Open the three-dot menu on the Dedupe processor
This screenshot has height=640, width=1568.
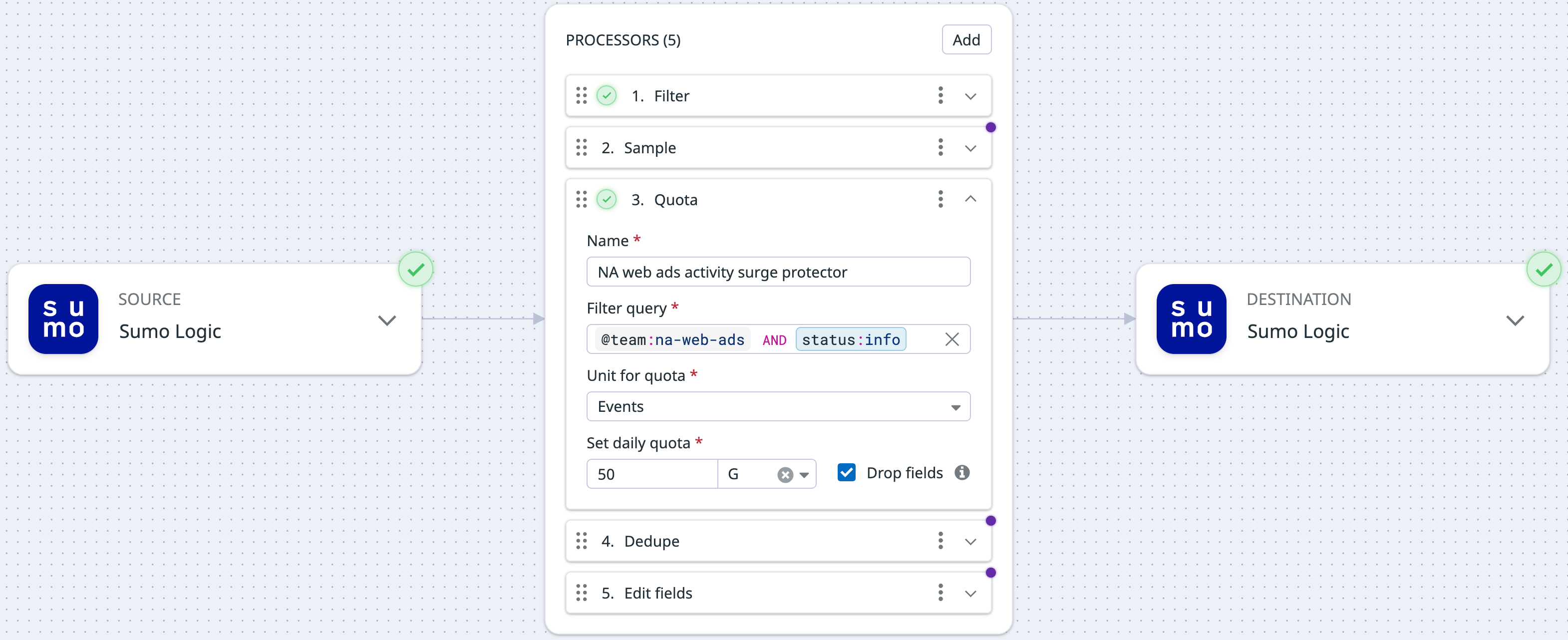[941, 541]
